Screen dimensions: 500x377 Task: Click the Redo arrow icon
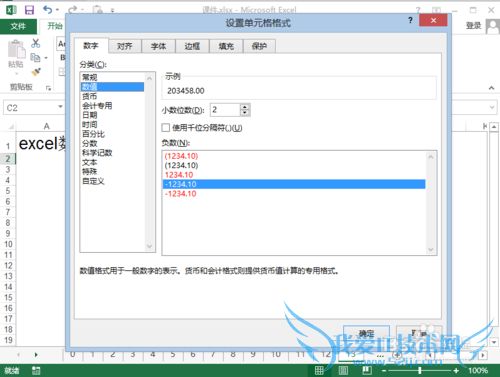(x=72, y=10)
